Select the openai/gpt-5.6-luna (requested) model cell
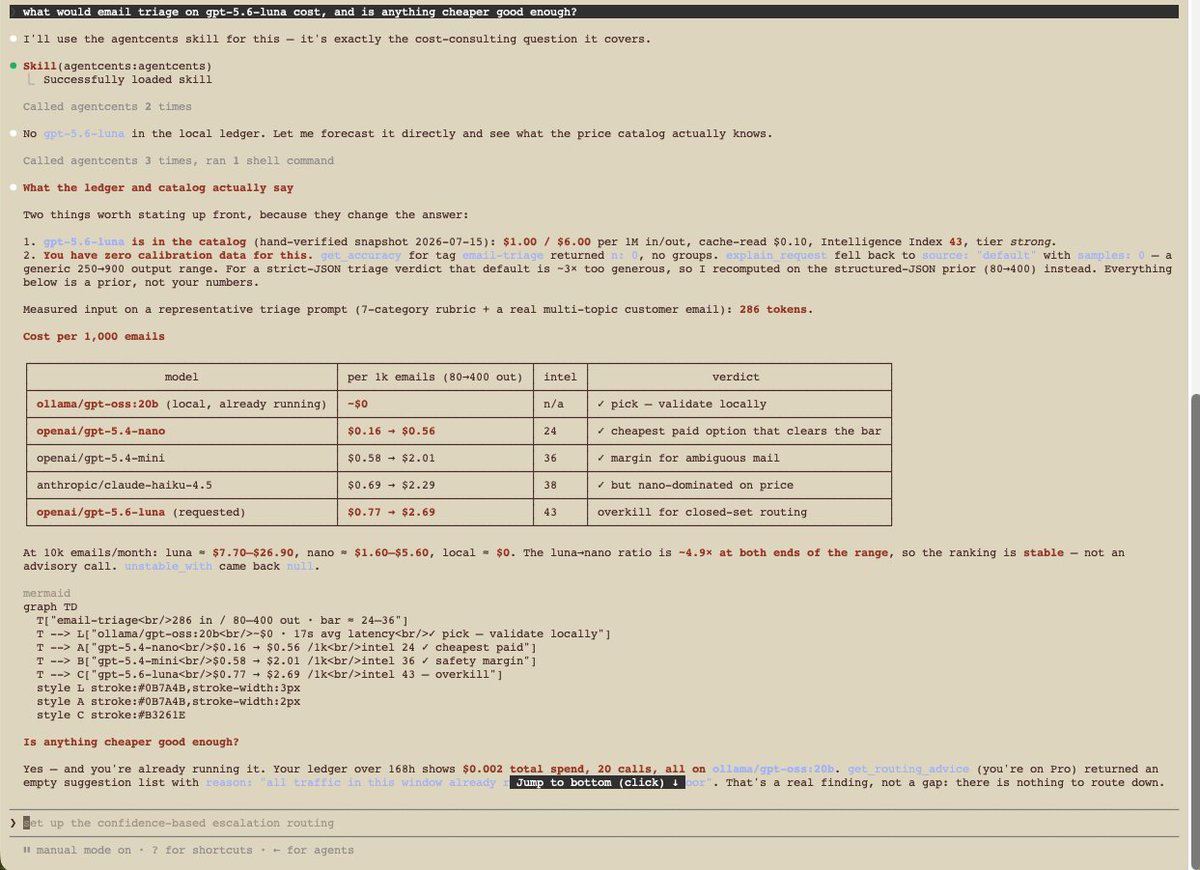This screenshot has width=1200, height=870. tap(181, 512)
